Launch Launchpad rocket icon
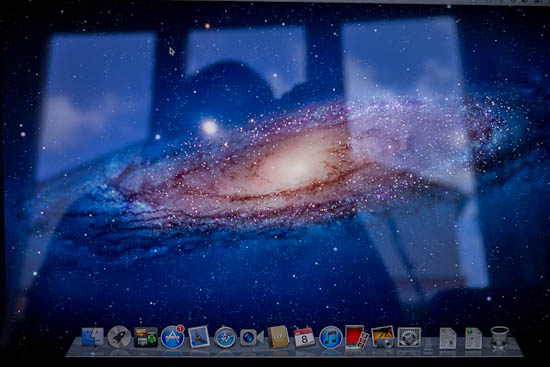The image size is (550, 367). (x=119, y=337)
